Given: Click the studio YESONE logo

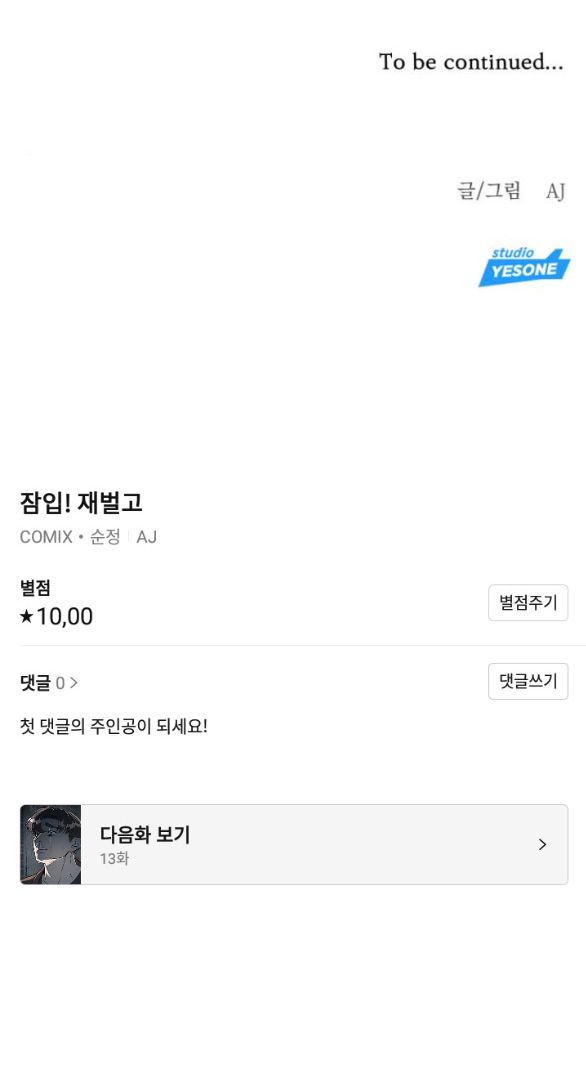Looking at the screenshot, I should tap(524, 267).
